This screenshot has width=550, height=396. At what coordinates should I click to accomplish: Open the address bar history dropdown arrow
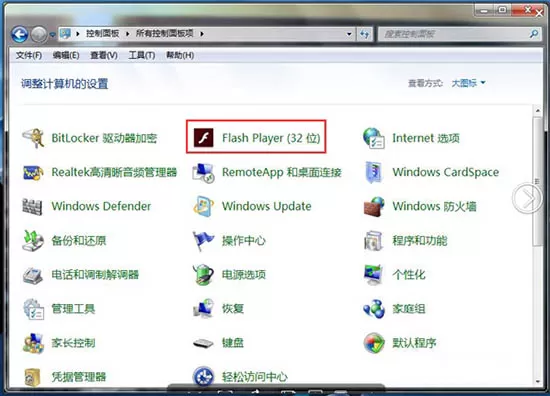click(x=349, y=34)
